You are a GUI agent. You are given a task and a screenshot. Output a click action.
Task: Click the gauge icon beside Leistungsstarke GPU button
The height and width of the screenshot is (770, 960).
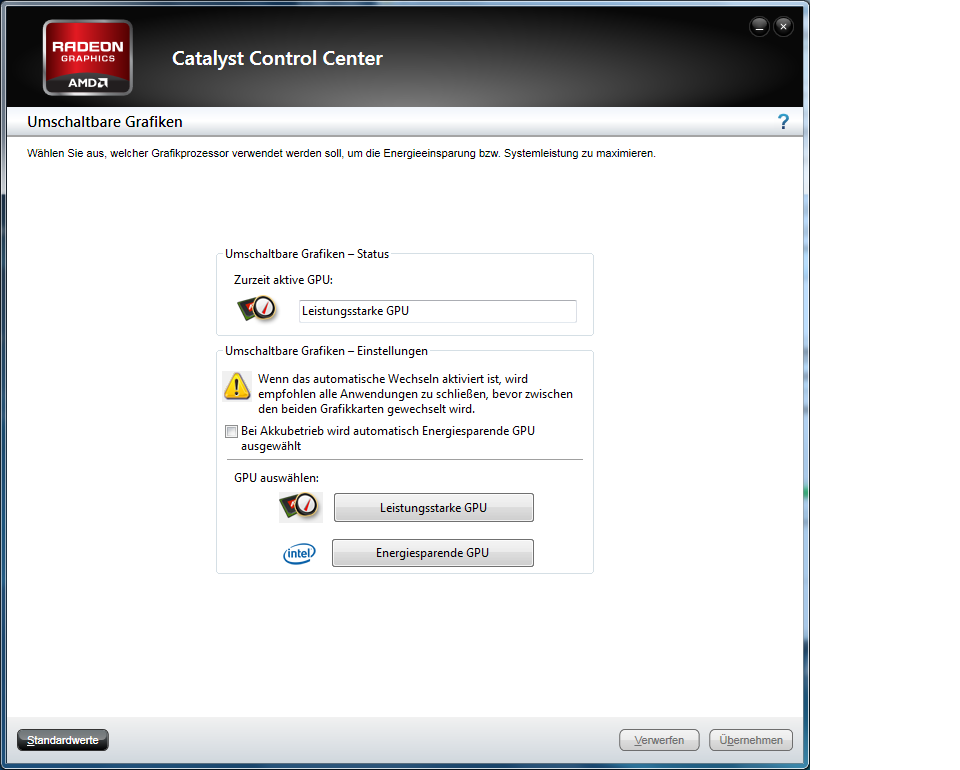point(300,507)
